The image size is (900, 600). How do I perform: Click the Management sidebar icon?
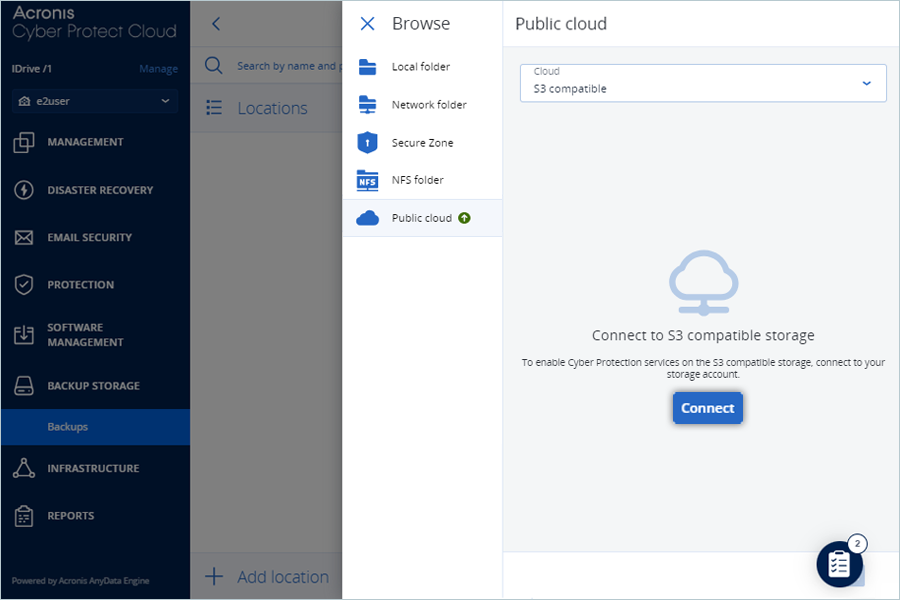[x=24, y=142]
